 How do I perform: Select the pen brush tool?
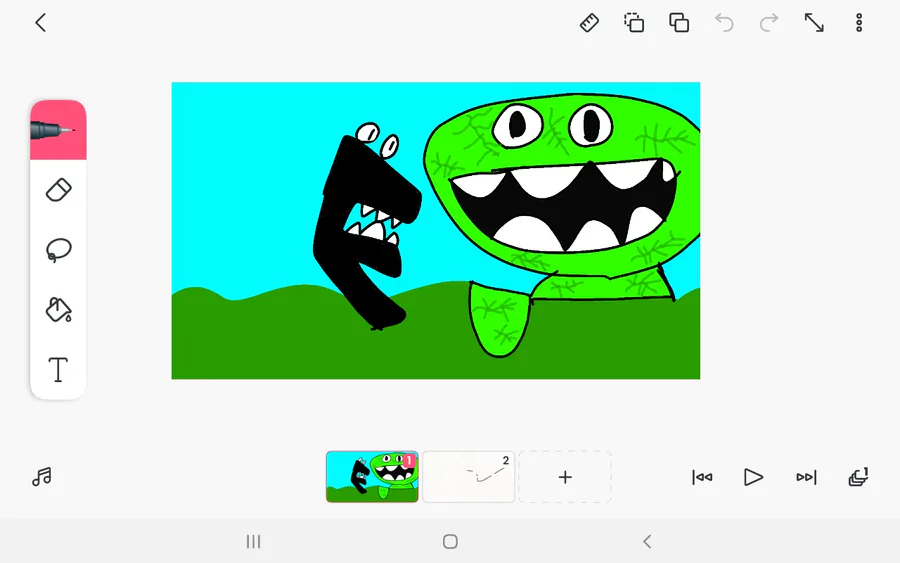[x=58, y=130]
